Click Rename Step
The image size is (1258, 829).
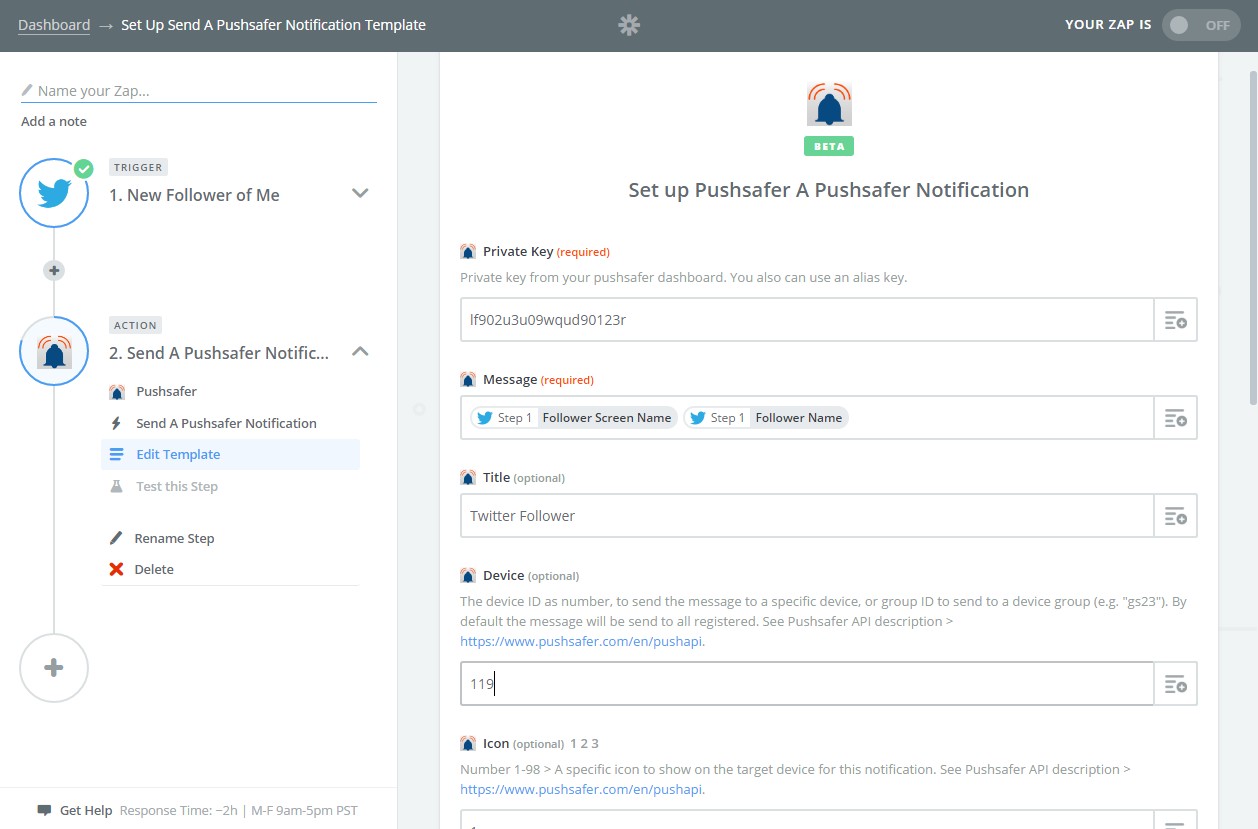coord(174,538)
